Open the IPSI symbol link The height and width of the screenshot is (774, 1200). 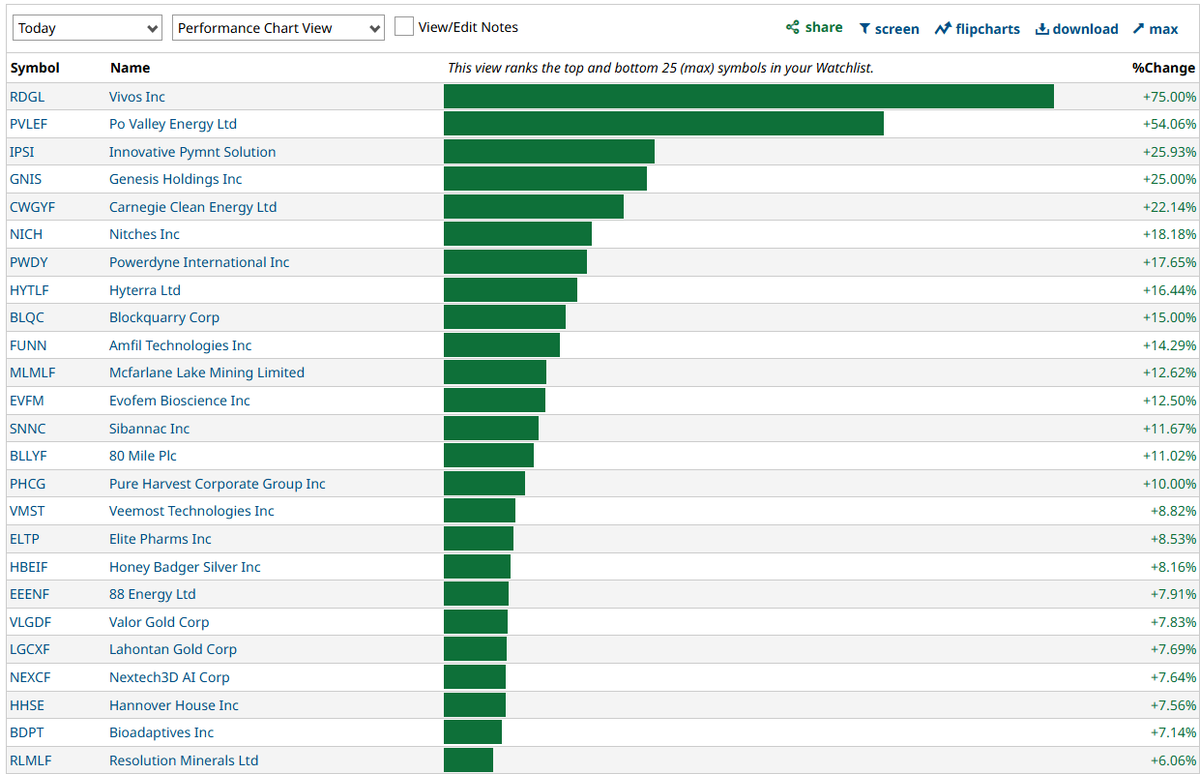point(22,152)
